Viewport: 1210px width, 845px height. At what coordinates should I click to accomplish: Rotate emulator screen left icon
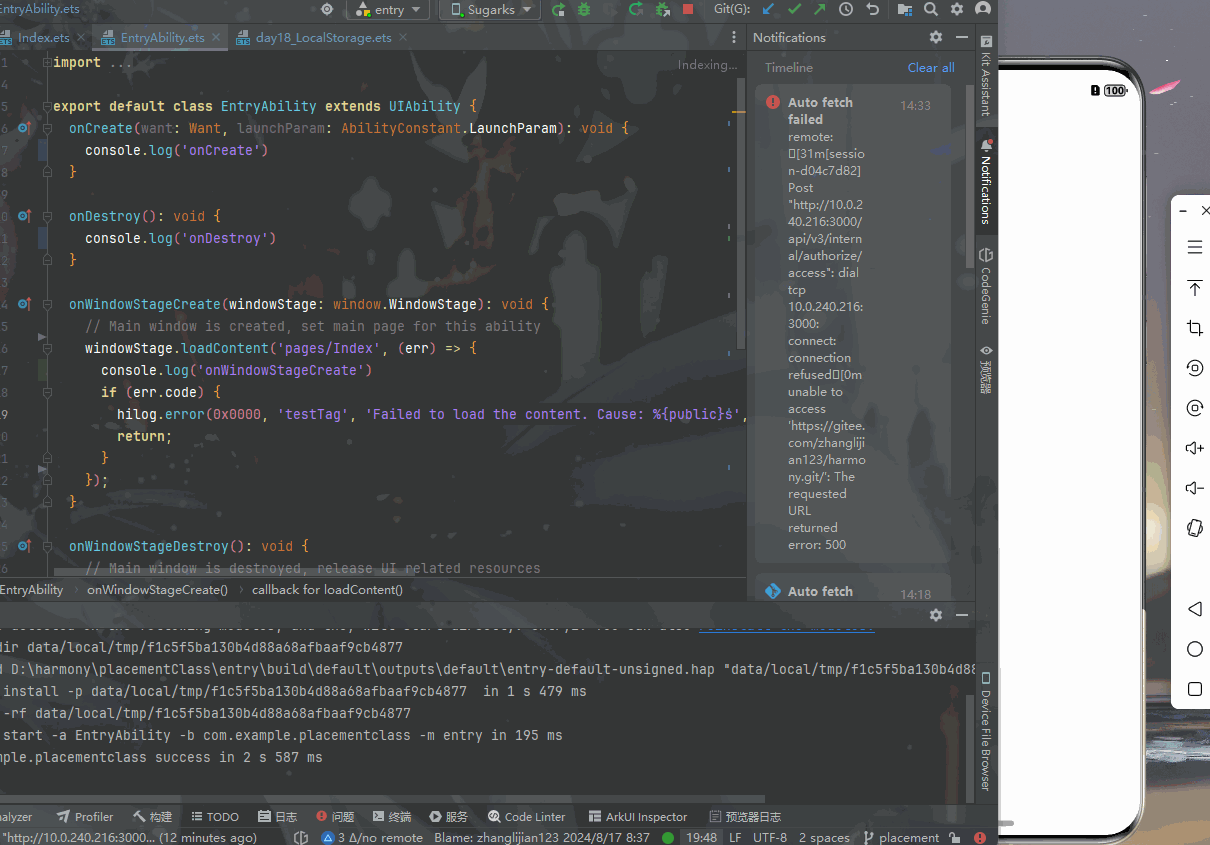pyautogui.click(x=1194, y=368)
